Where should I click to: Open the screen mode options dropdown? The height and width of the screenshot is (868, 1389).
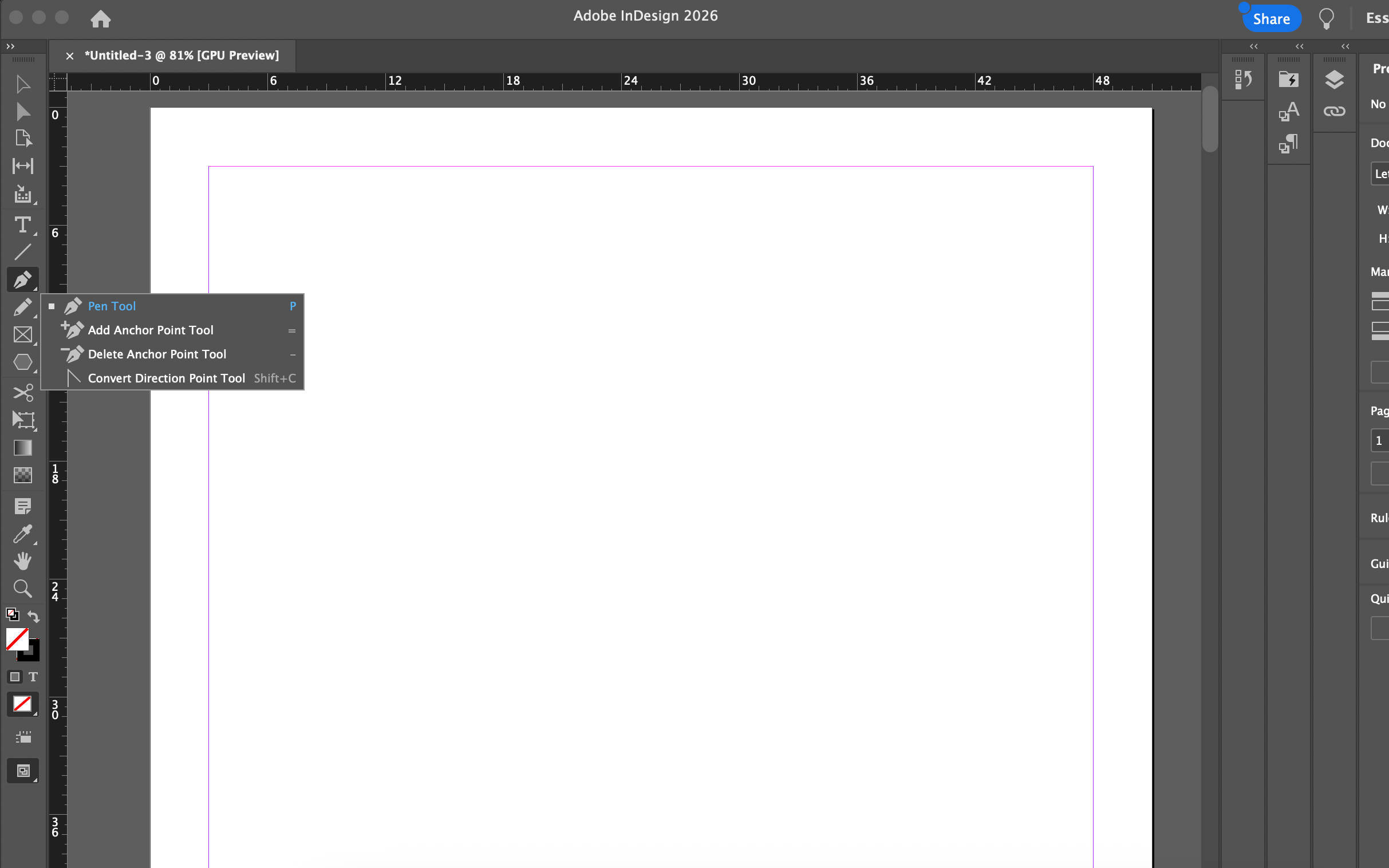click(x=23, y=771)
